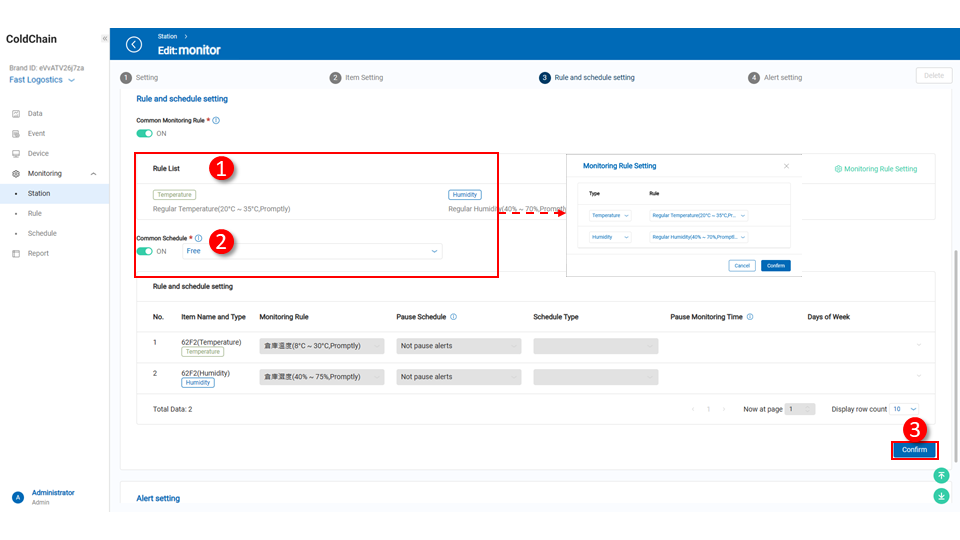Close the Monitoring Rule Setting dialog
This screenshot has width=960, height=540.
786,166
